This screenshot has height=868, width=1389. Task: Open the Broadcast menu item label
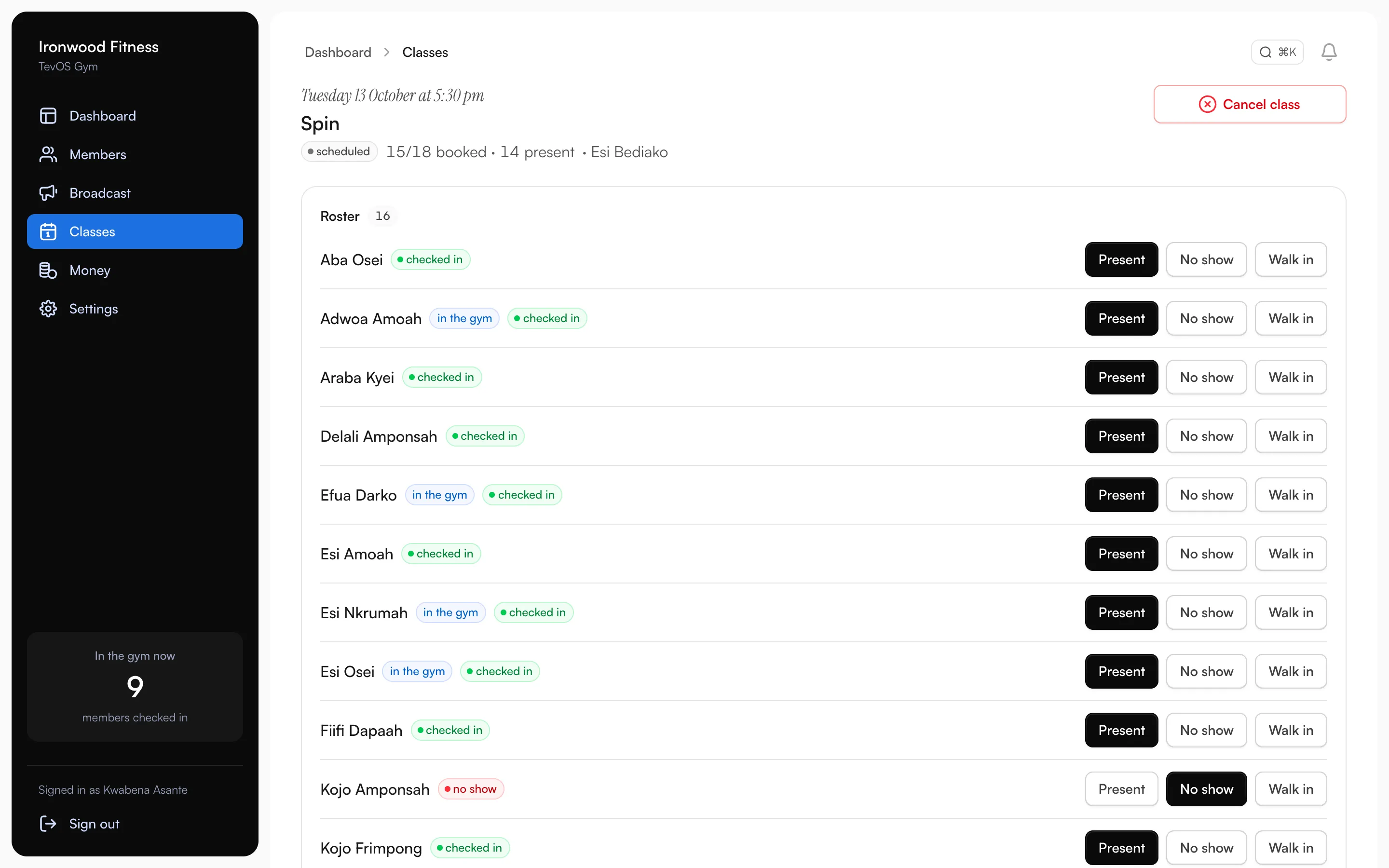click(x=100, y=193)
